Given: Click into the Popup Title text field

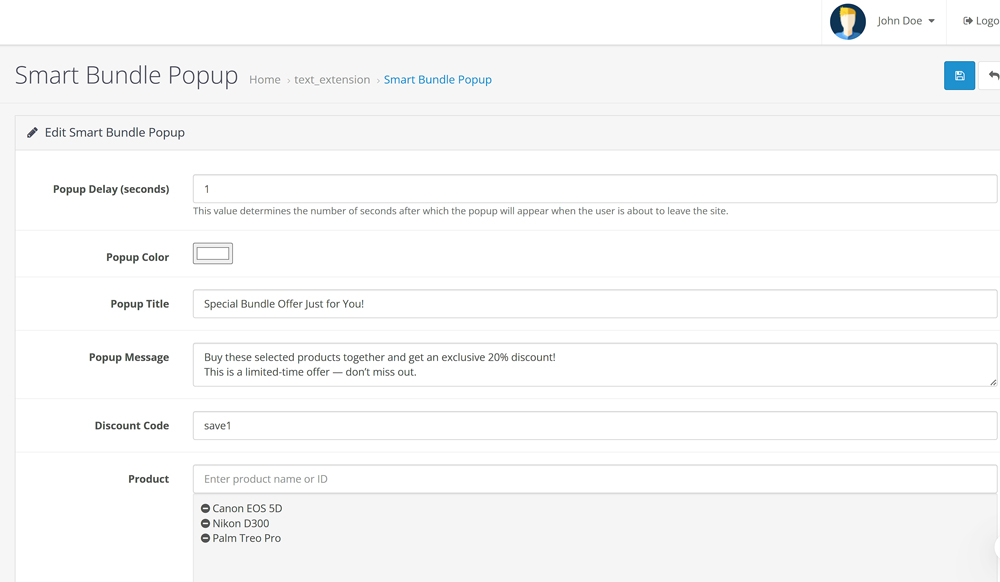Looking at the screenshot, I should (x=594, y=304).
